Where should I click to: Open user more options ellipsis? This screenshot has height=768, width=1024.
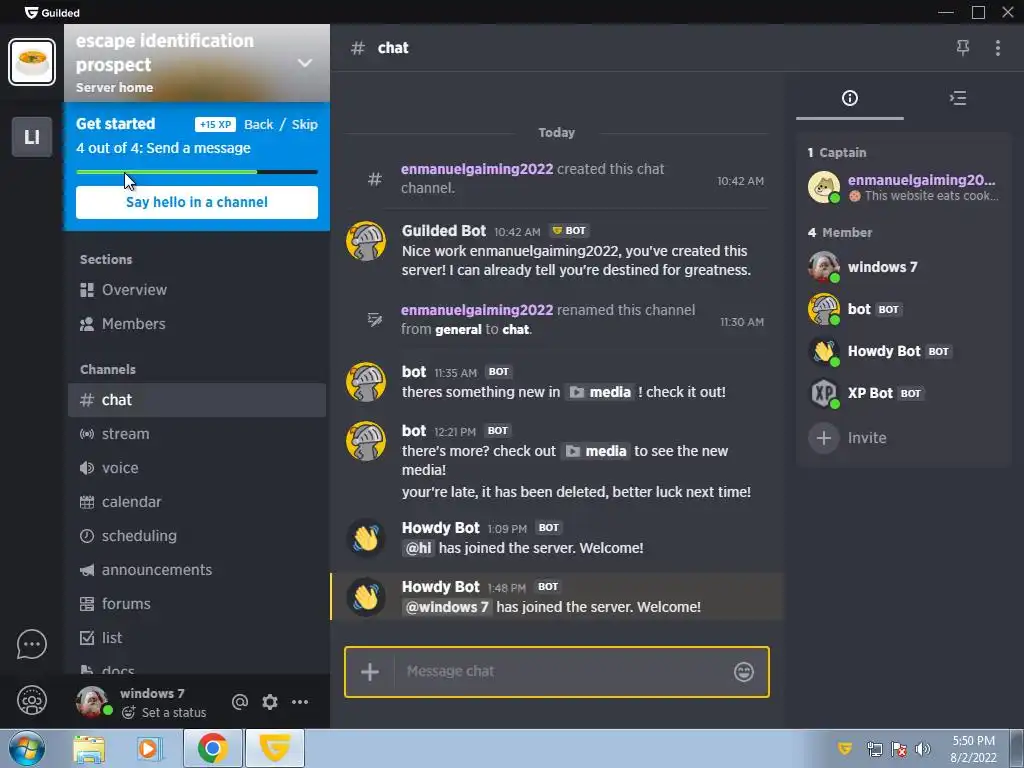pyautogui.click(x=300, y=702)
